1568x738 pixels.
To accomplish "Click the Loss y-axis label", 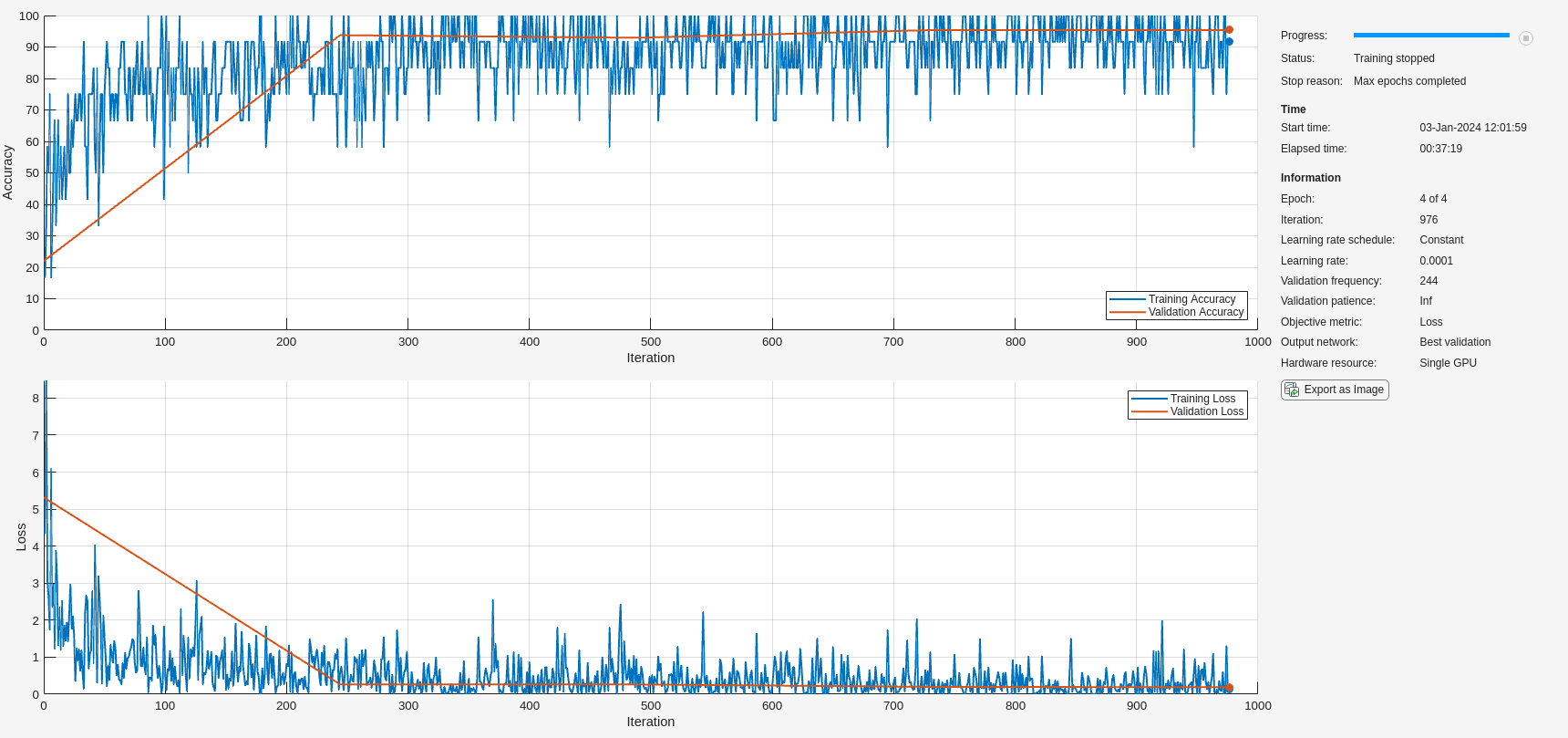I will [21, 536].
